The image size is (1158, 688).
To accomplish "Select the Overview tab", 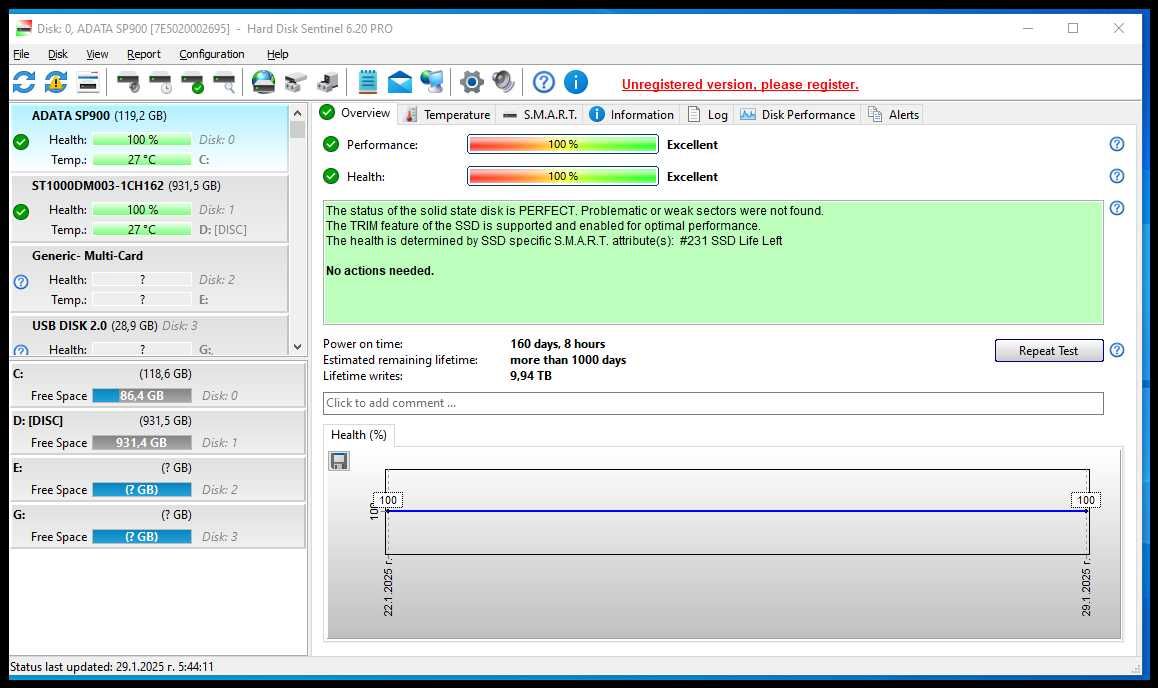I will point(355,113).
